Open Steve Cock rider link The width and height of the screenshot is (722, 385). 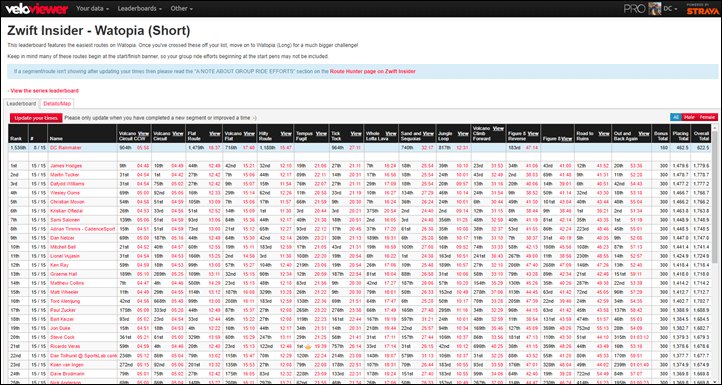pyautogui.click(x=62, y=337)
